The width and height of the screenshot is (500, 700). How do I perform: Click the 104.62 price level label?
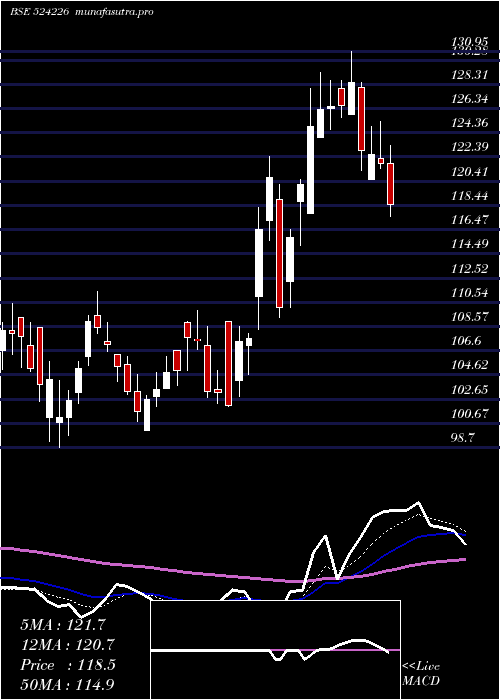[x=470, y=365]
